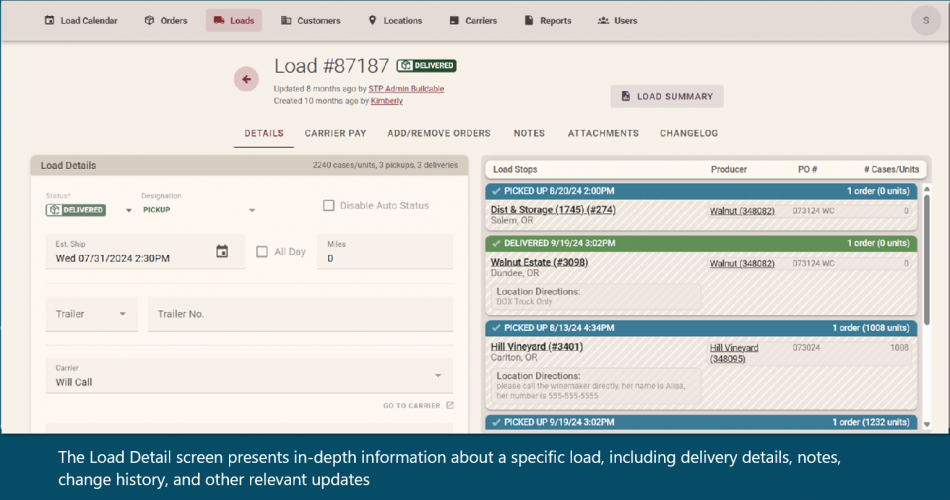Go to the Users page
Screen dimensions: 950x500
coord(617,21)
